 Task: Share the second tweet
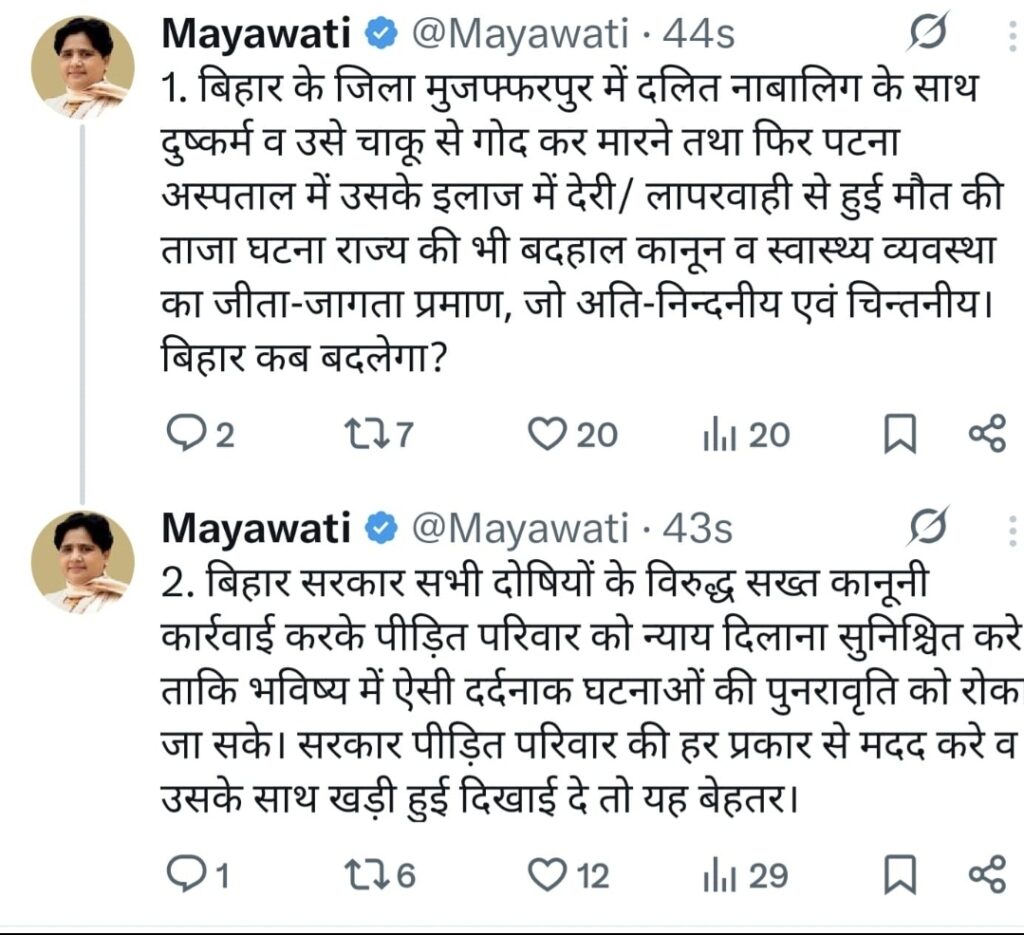point(987,874)
